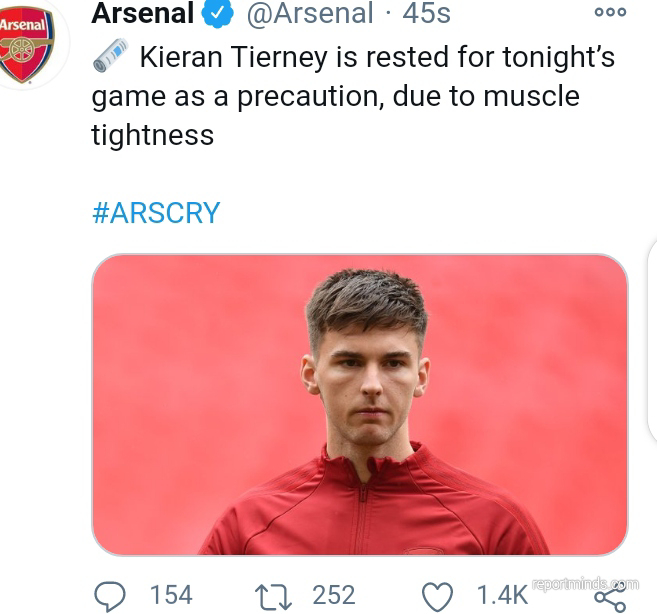
Task: Click the share icon
Action: pos(609,597)
